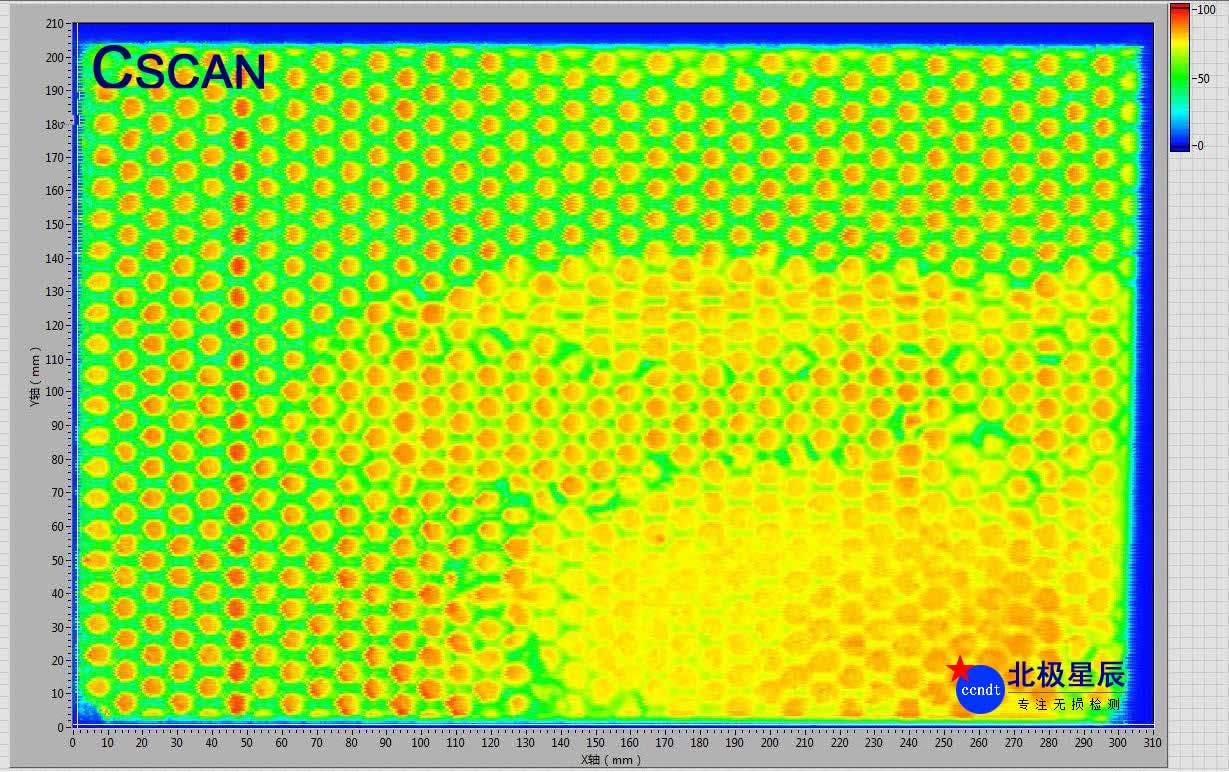Select the 130 tick on Y axis

point(57,291)
